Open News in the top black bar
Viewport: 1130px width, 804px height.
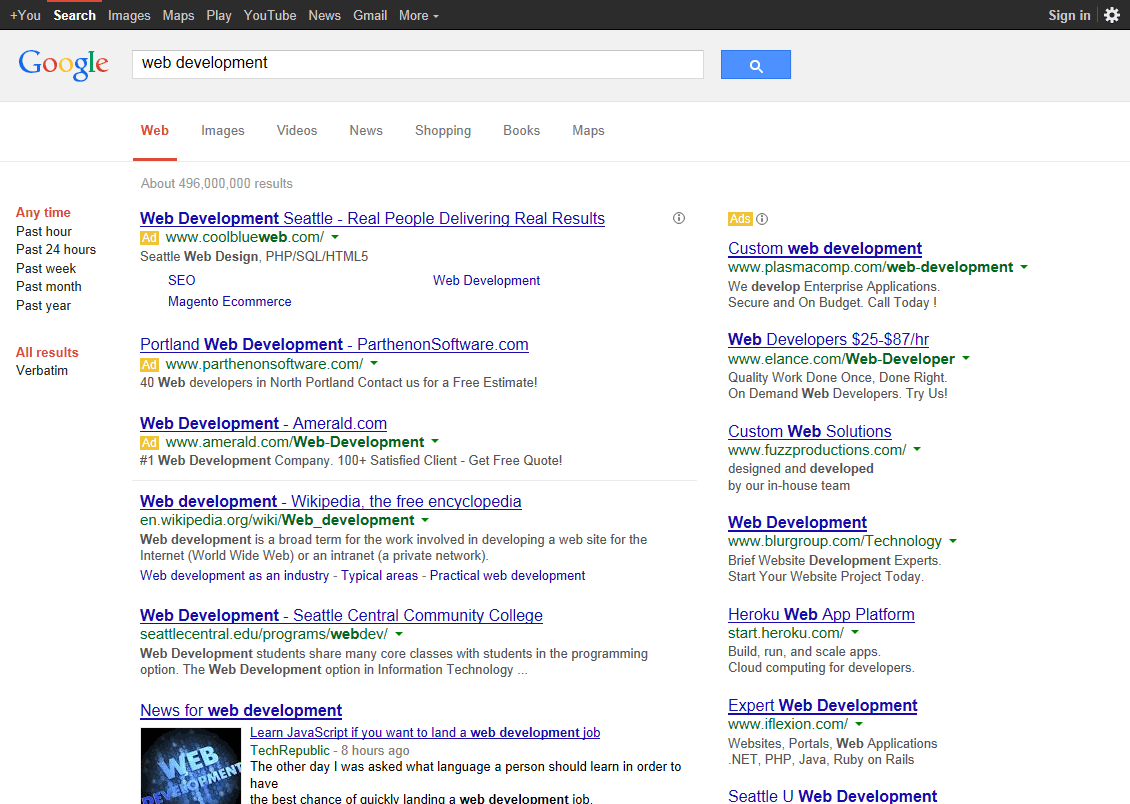(324, 15)
